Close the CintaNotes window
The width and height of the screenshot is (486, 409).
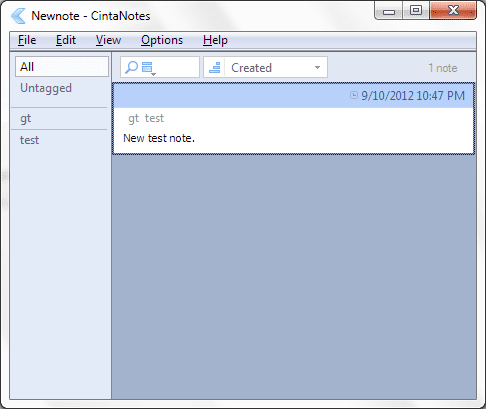click(453, 11)
